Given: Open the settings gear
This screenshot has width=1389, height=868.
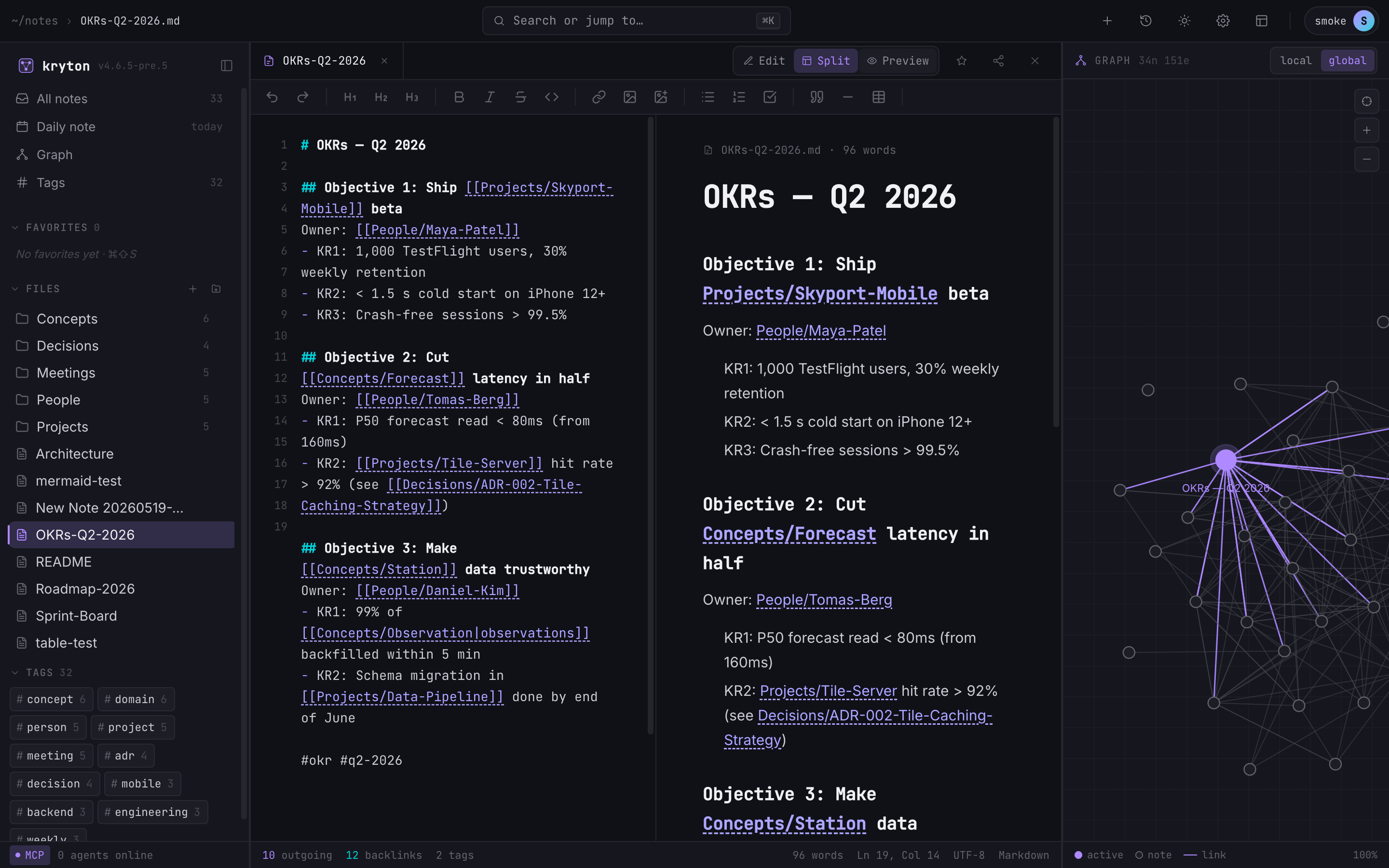Looking at the screenshot, I should click(x=1223, y=21).
